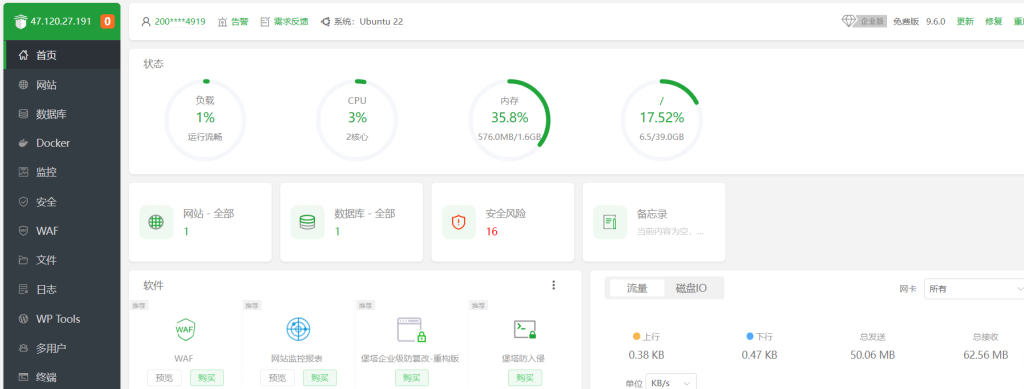Click the 修复 repair link

[993, 22]
